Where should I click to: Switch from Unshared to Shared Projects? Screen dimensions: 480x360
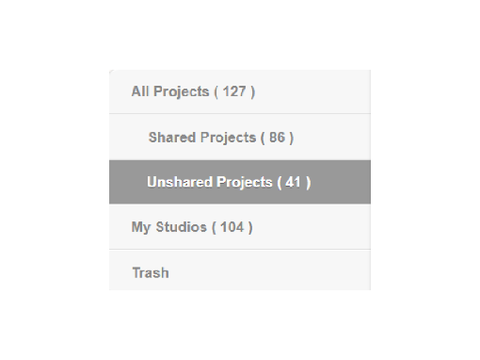point(240,137)
